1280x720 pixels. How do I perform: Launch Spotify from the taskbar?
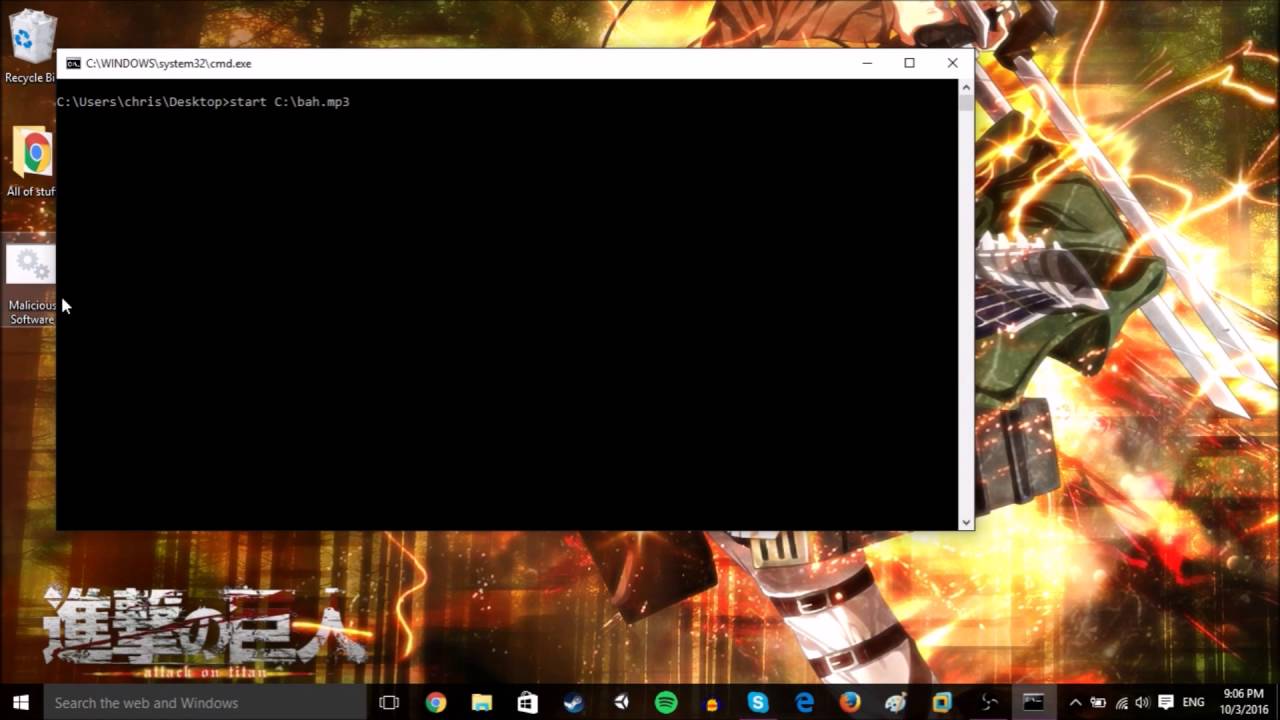click(666, 702)
